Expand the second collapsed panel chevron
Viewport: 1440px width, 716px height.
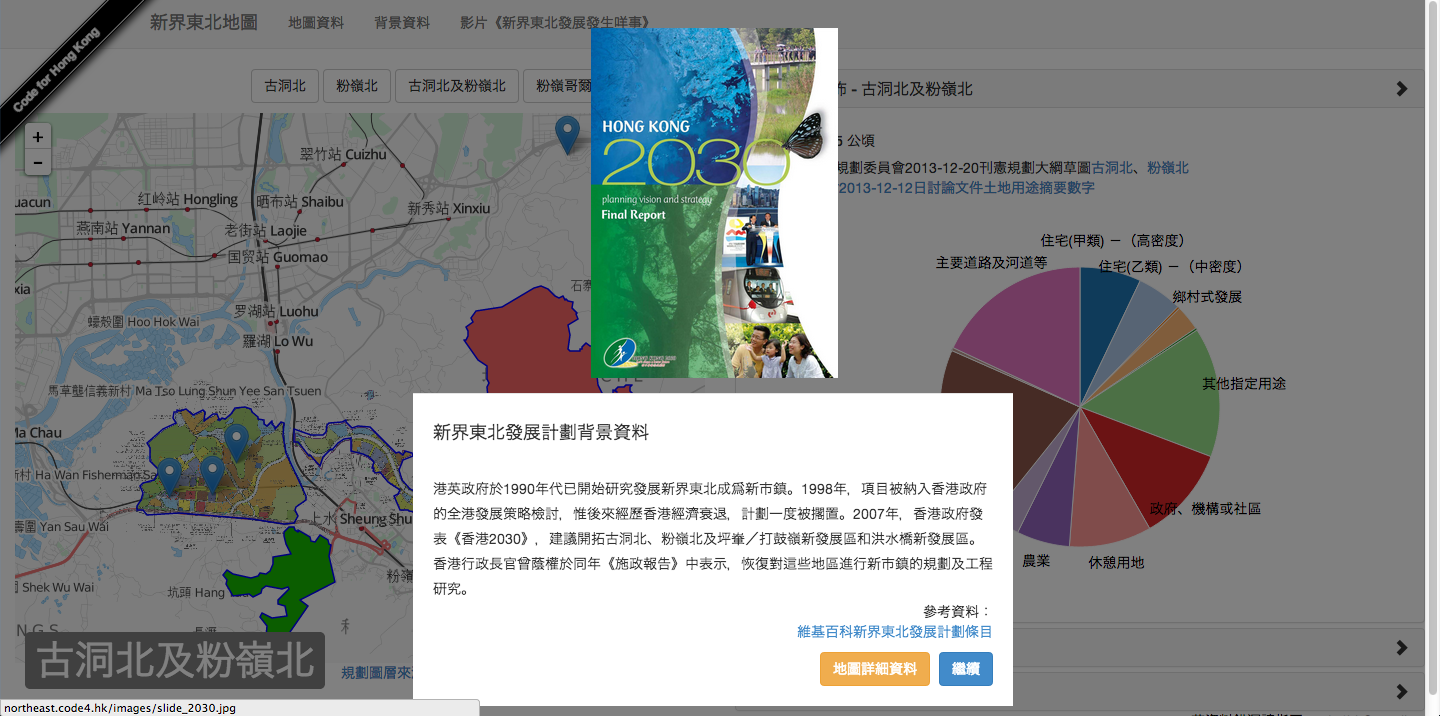[1402, 648]
